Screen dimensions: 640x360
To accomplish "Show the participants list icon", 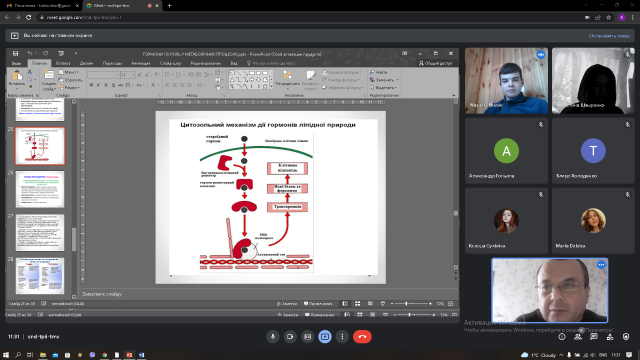I will [578, 337].
